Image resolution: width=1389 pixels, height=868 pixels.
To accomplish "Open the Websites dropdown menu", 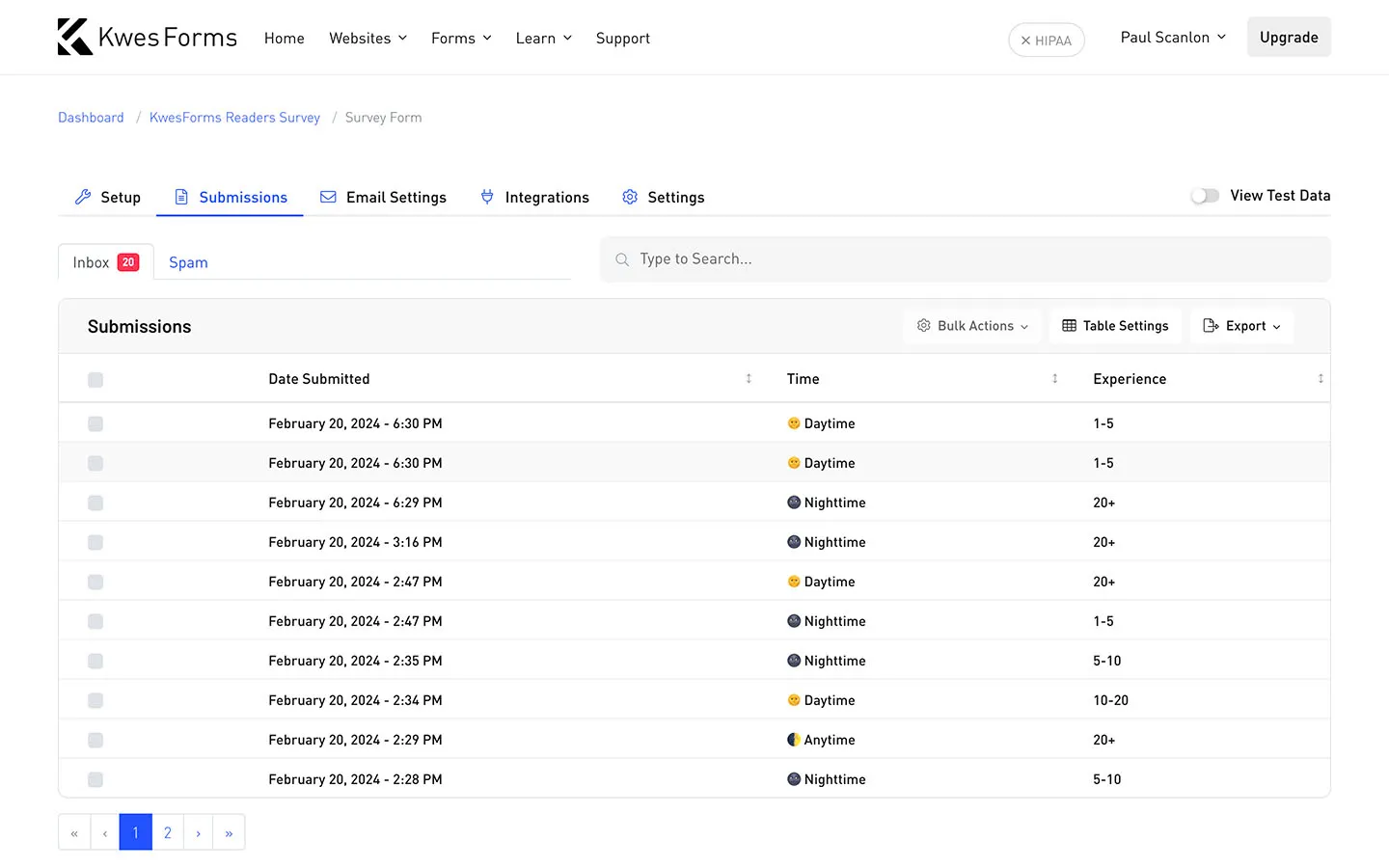I will [x=368, y=38].
